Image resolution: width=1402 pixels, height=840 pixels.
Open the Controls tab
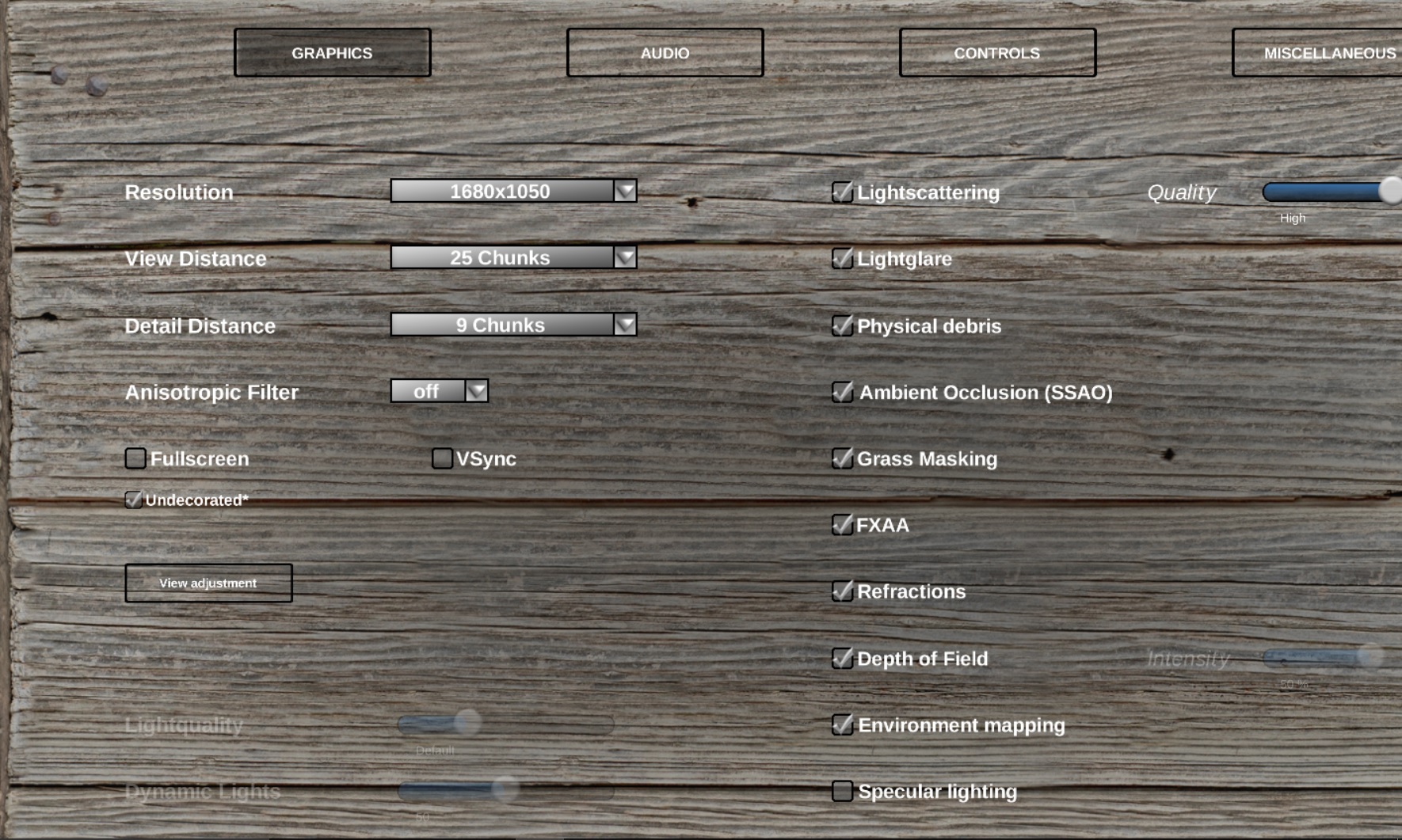(997, 53)
